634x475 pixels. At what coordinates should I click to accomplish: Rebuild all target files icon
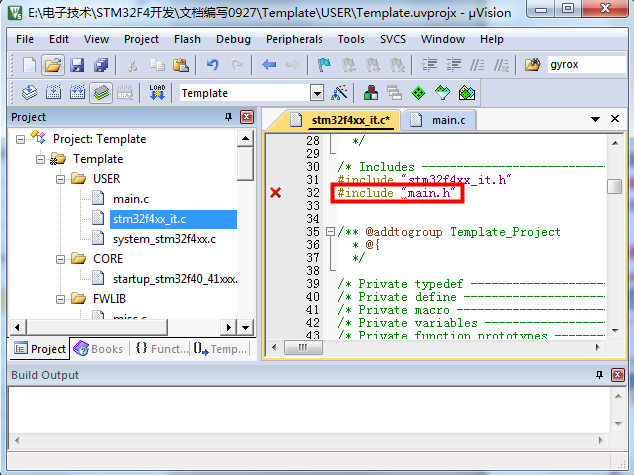click(77, 93)
